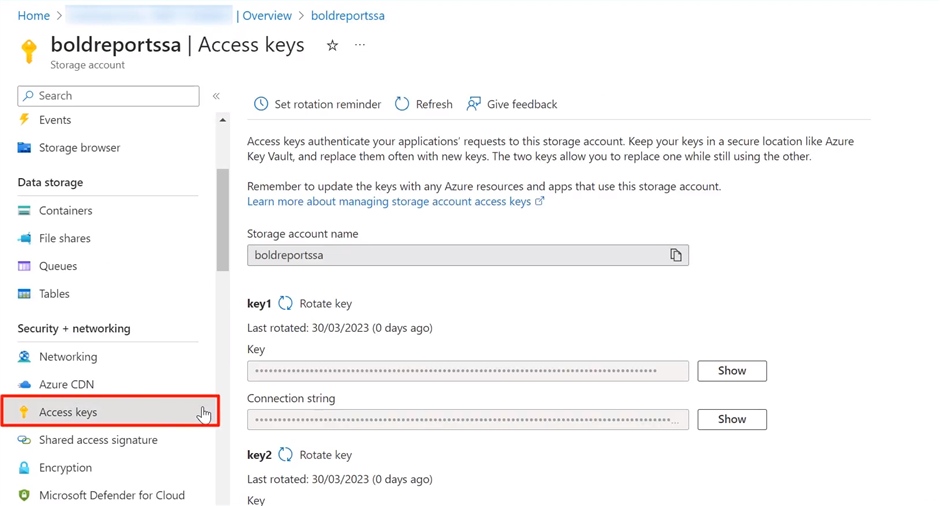This screenshot has width=940, height=506.
Task: Favorite this page with the star icon
Action: [332, 45]
